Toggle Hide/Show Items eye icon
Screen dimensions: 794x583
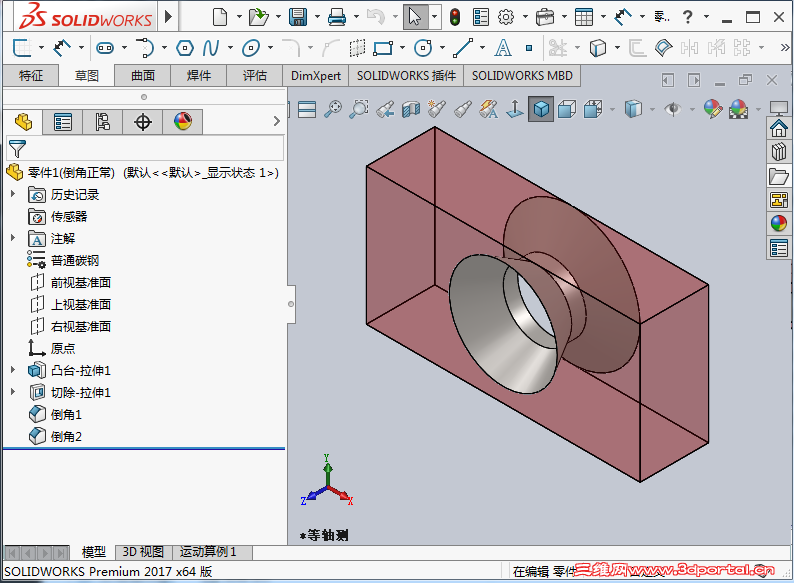(x=673, y=109)
